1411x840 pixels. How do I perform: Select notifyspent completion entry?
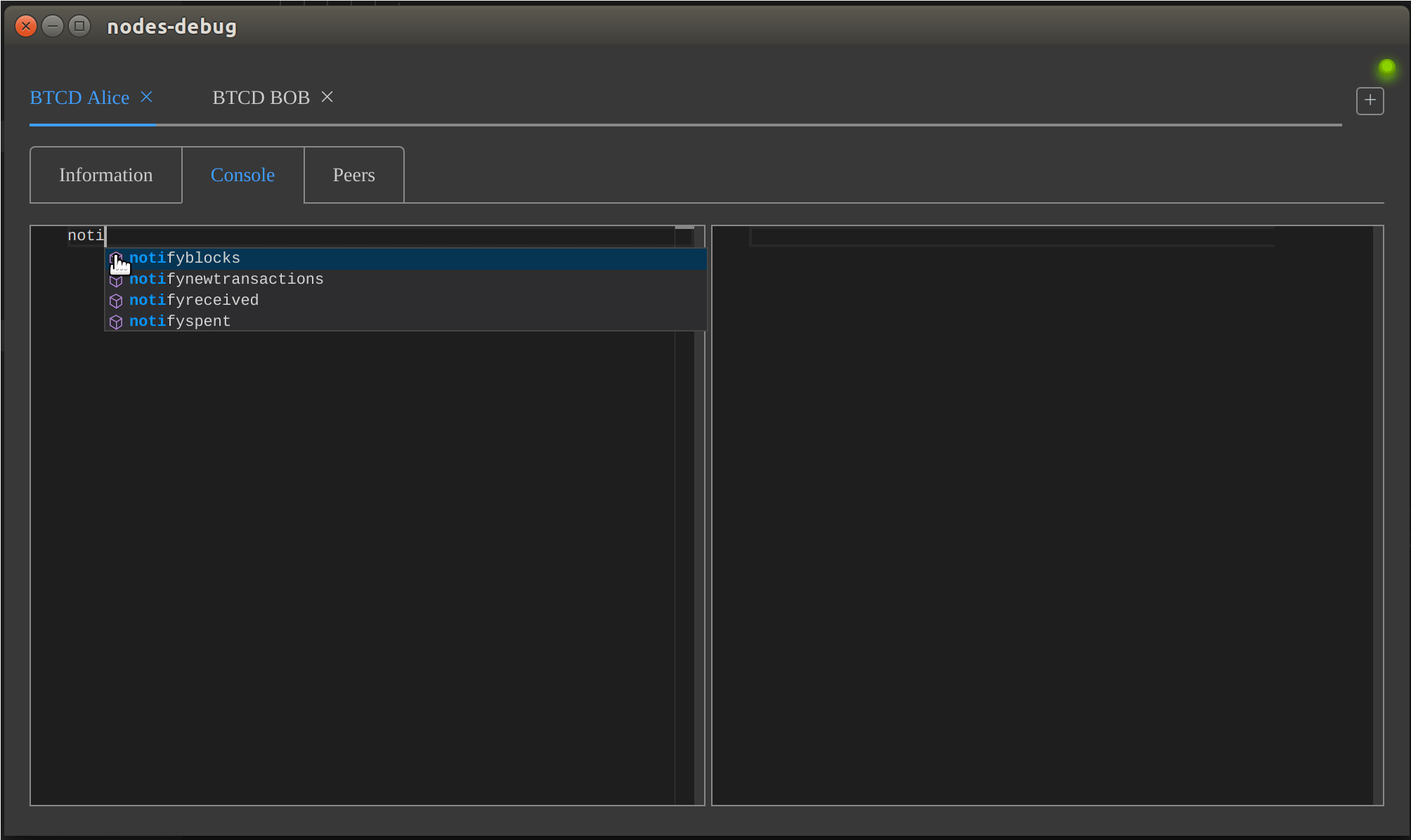coord(180,322)
